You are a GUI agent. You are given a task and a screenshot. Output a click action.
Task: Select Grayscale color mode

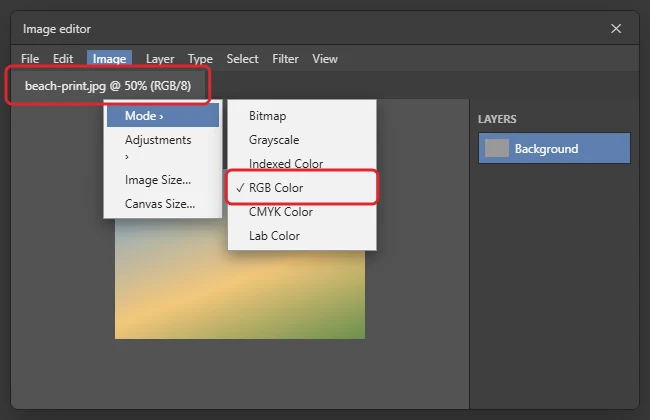pyautogui.click(x=302, y=140)
